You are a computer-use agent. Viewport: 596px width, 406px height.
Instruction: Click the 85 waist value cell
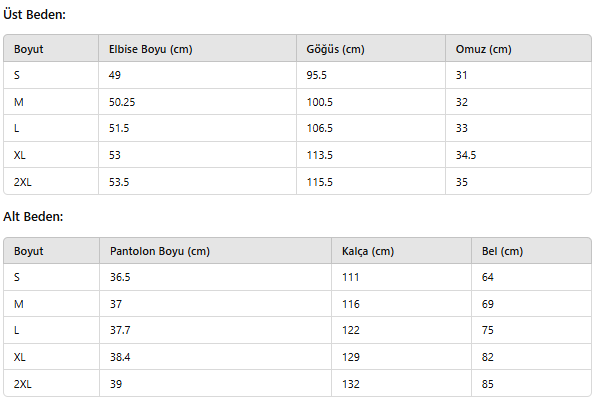[x=531, y=383]
